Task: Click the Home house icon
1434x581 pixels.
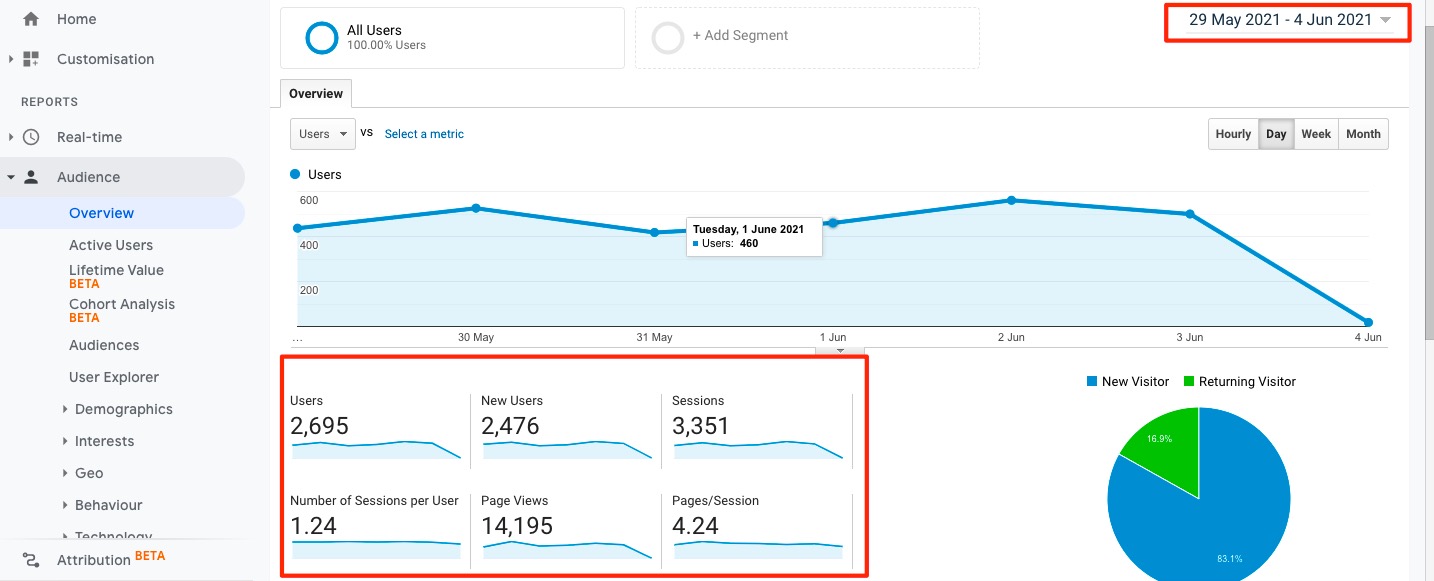Action: (x=31, y=19)
